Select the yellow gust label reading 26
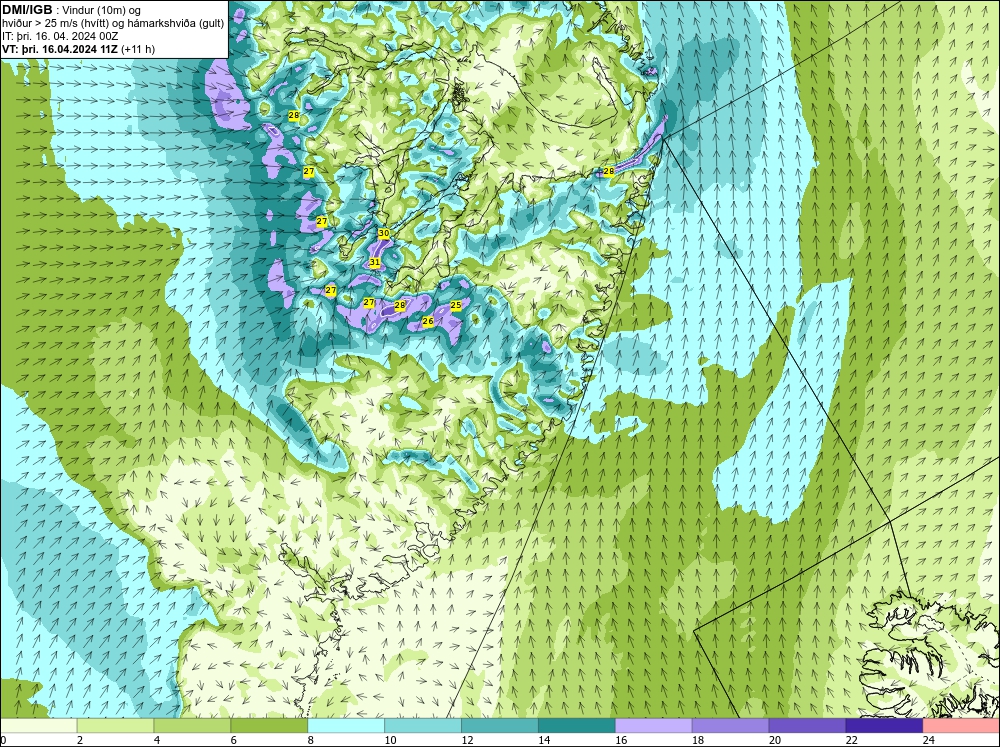 click(x=428, y=321)
